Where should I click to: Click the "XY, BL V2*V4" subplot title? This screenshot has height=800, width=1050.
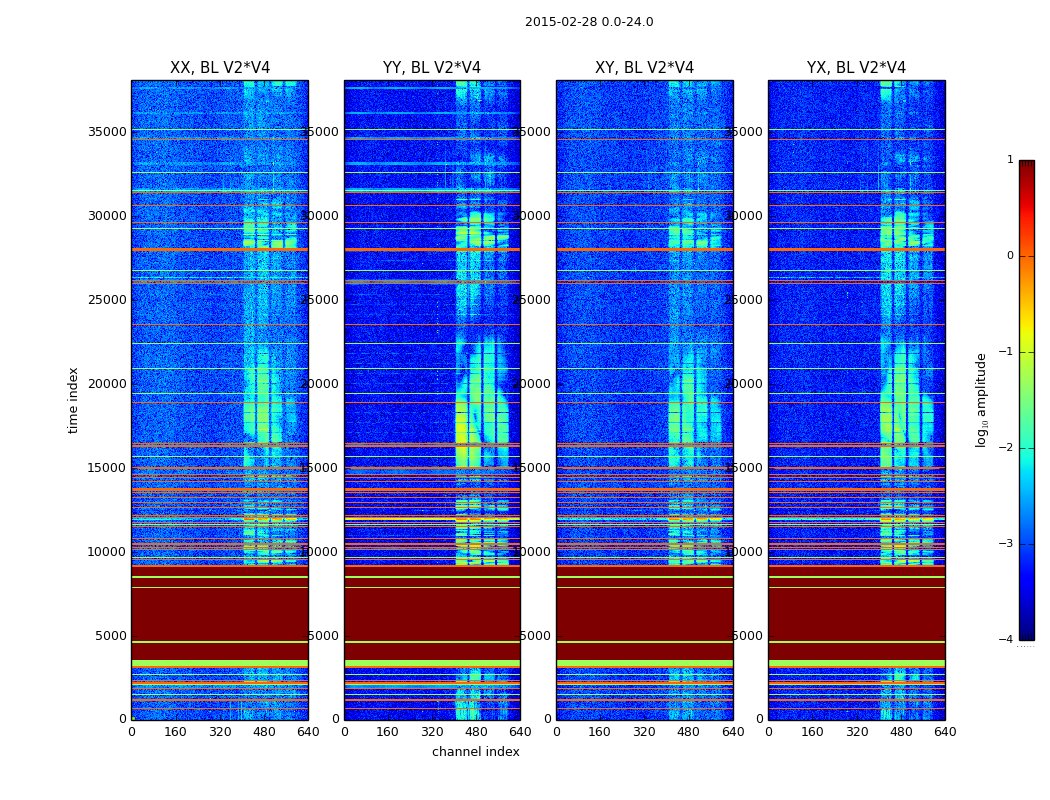coord(644,68)
